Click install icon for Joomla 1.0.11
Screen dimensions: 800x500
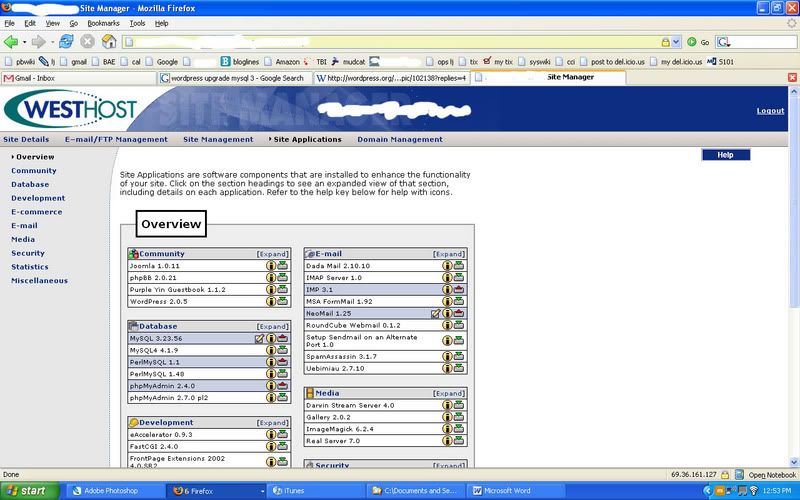(283, 266)
